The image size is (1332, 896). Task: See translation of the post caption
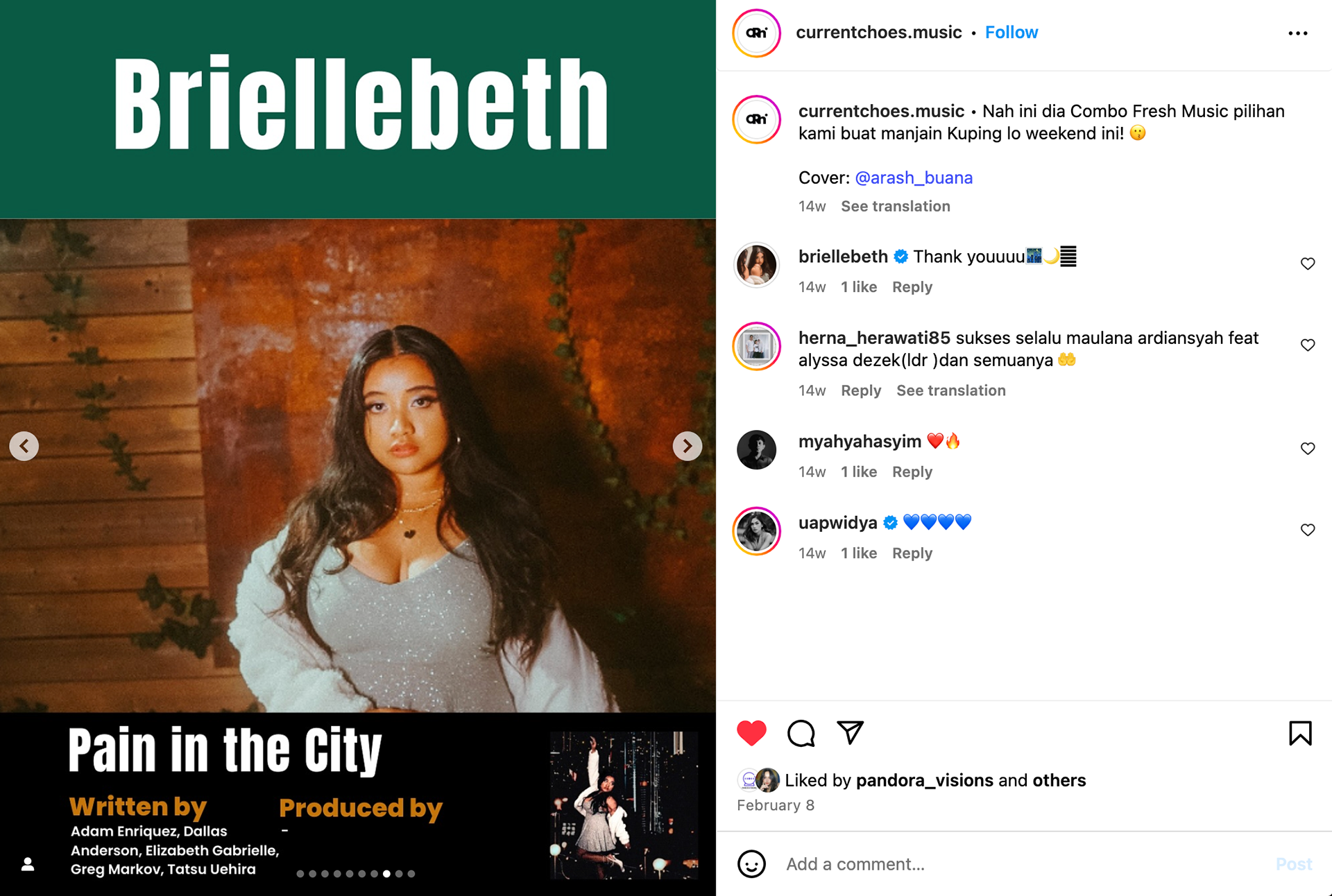pos(895,206)
